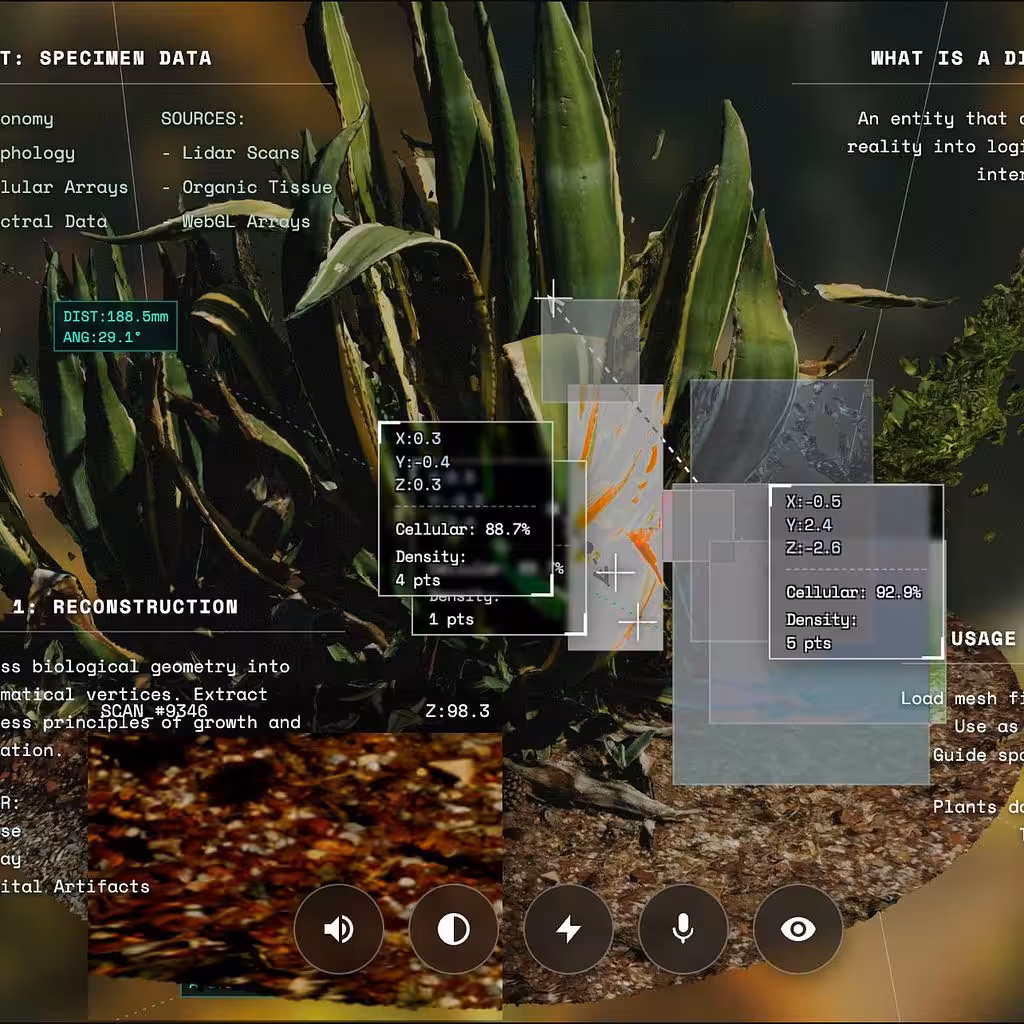Activate the lightning bolt button
Viewport: 1024px width, 1024px height.
pos(568,929)
